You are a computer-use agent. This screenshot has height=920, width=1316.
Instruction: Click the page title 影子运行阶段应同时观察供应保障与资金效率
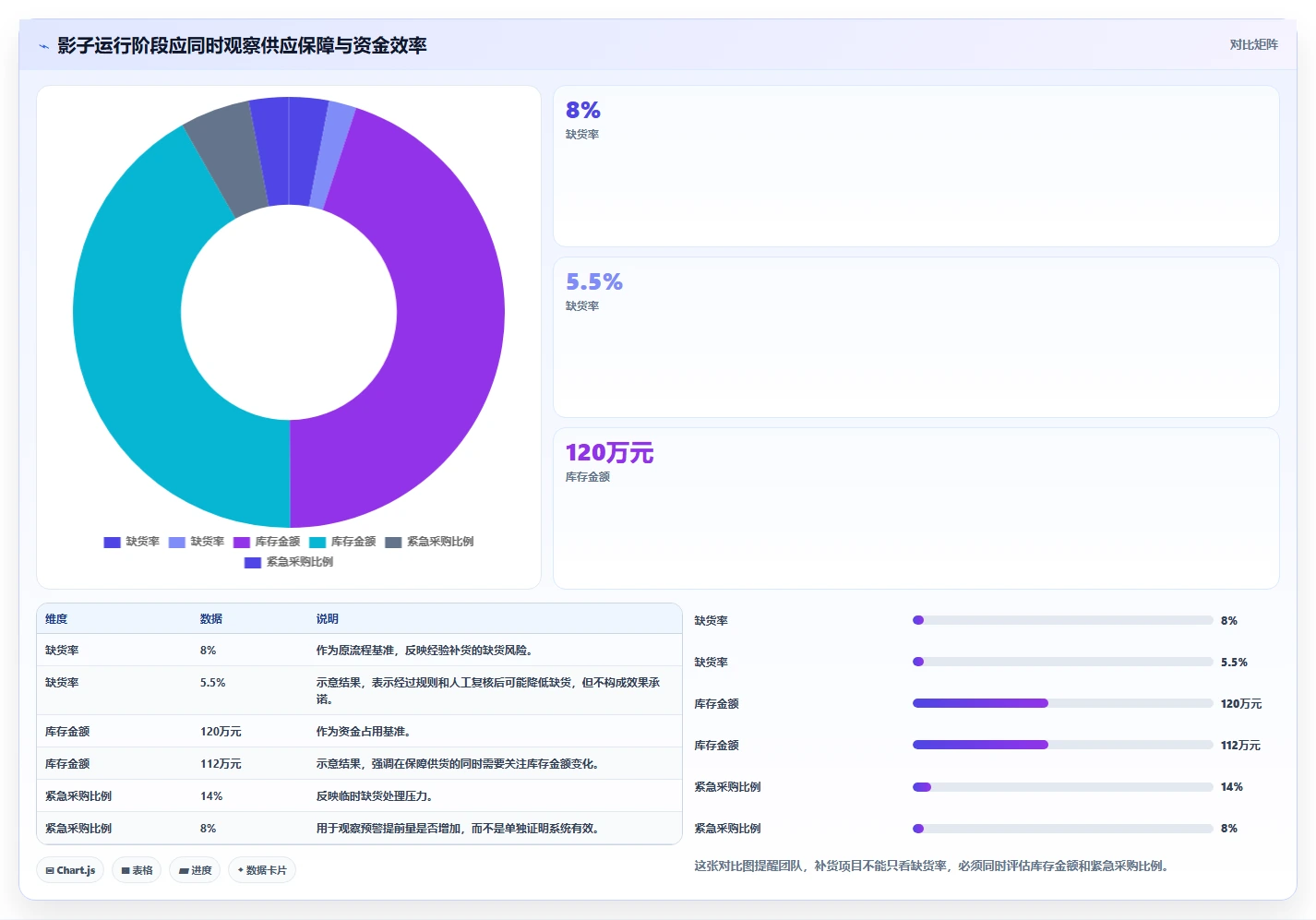pos(242,46)
